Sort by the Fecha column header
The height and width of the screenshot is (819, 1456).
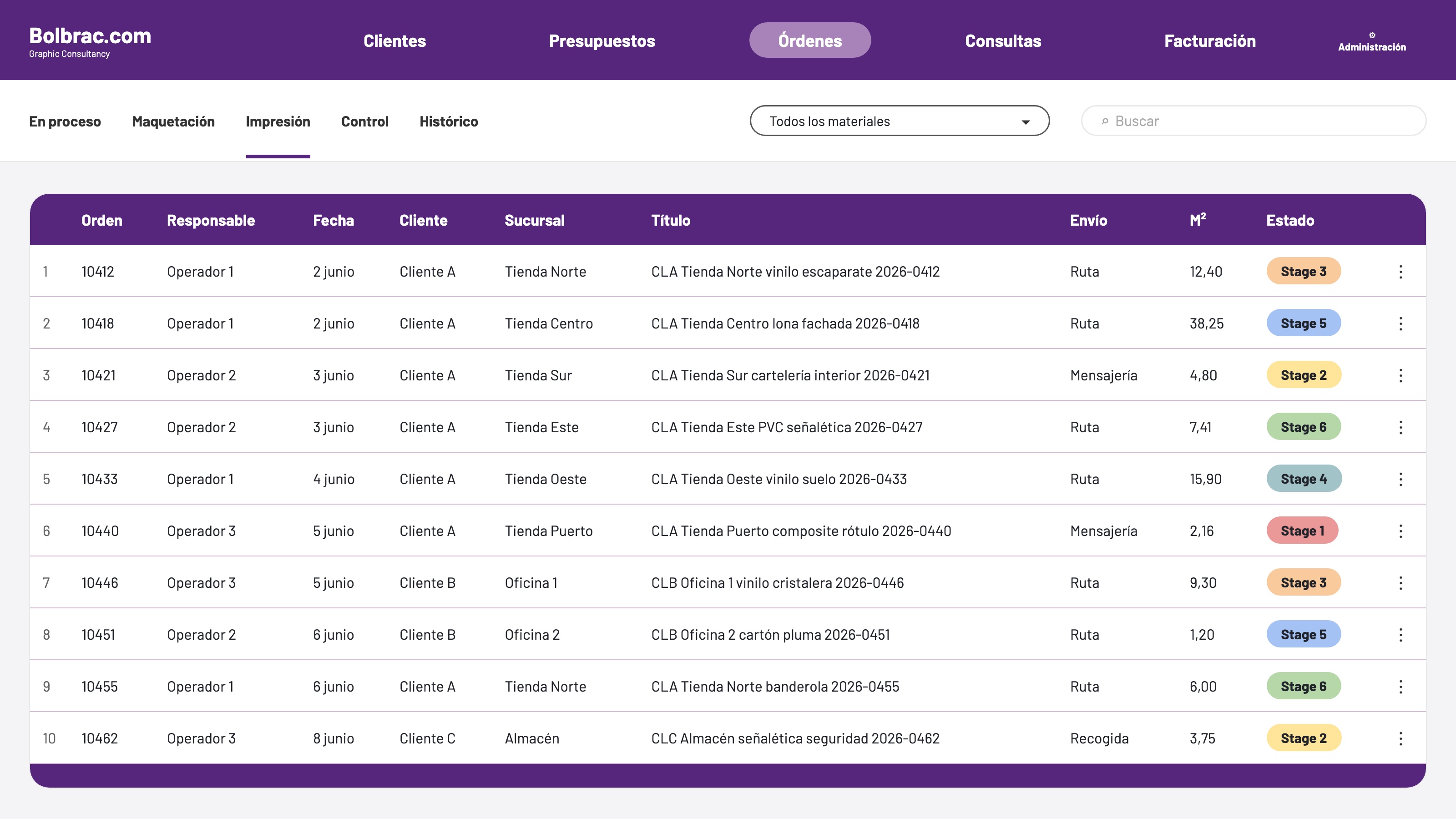pyautogui.click(x=334, y=220)
